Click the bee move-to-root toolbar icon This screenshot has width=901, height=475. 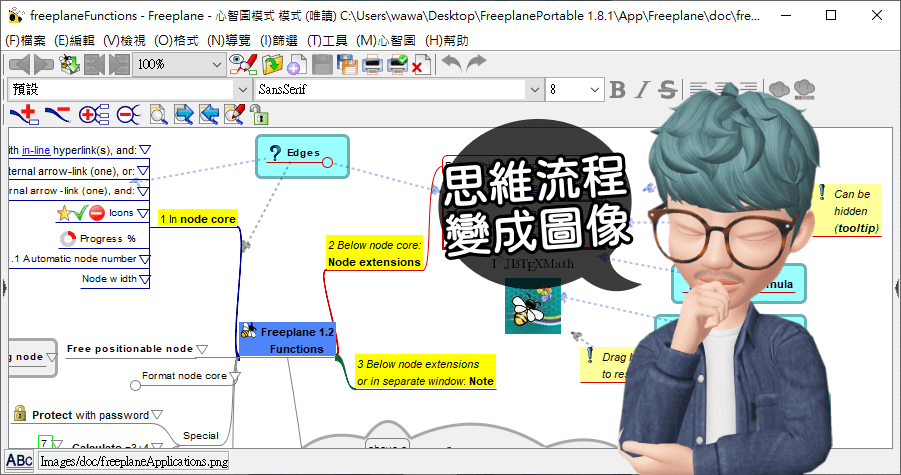coord(70,64)
